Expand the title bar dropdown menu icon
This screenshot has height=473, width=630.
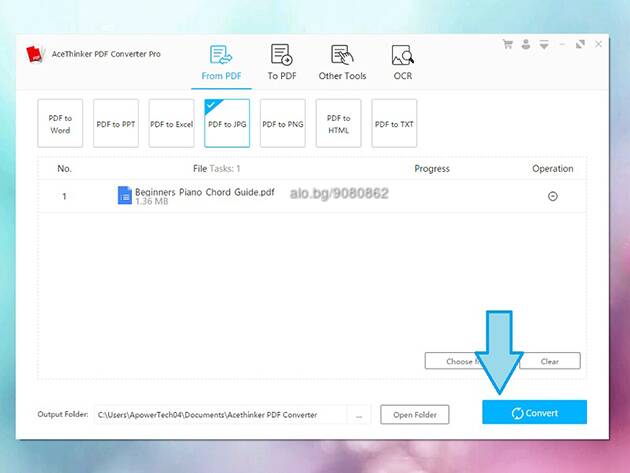[544, 45]
